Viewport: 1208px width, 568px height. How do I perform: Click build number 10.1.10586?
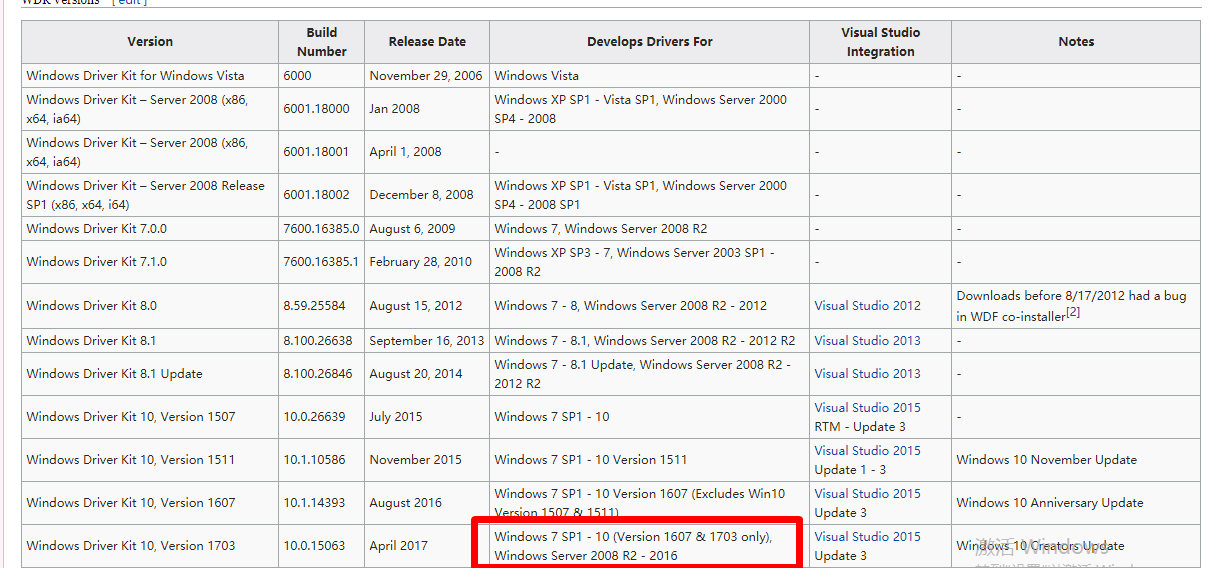point(314,460)
